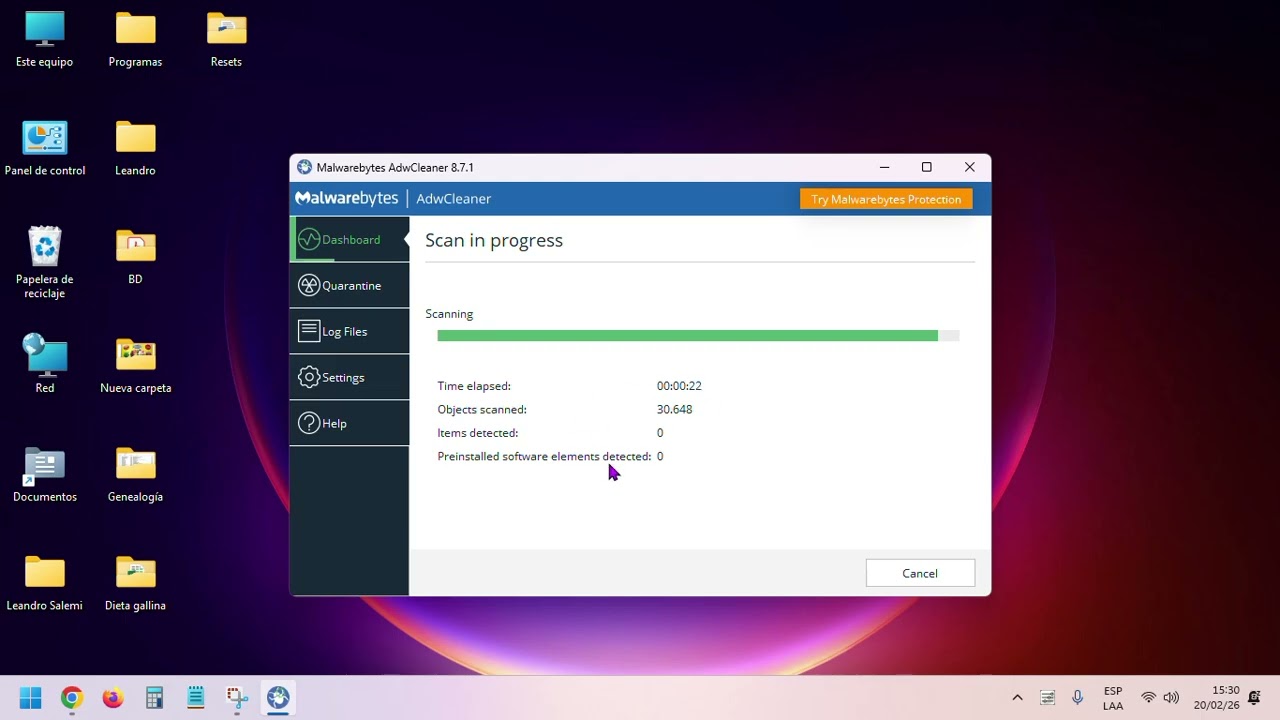Screen dimensions: 1280x720
Task: Open the Help section
Action: pos(349,424)
